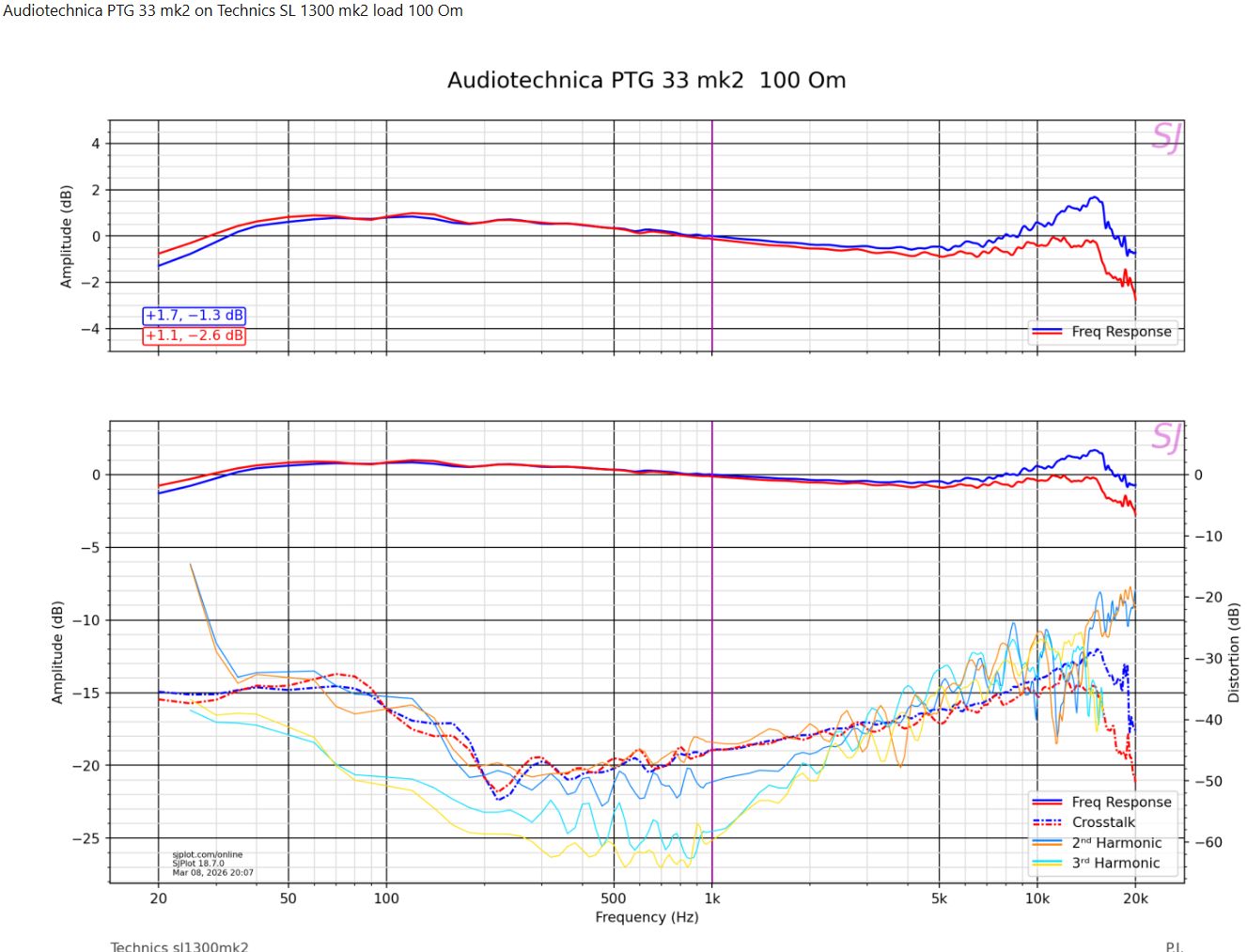Image resolution: width=1247 pixels, height=952 pixels.
Task: Click the '50' frequency tick label
Action: pos(288,898)
